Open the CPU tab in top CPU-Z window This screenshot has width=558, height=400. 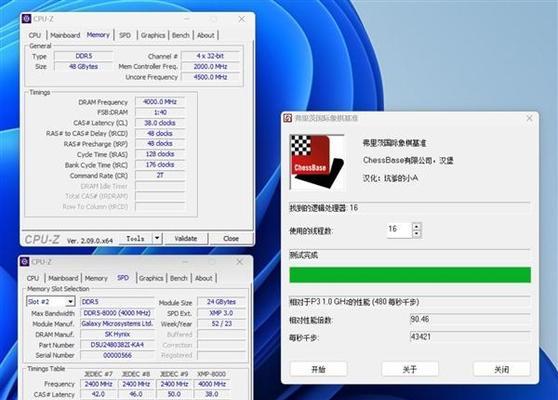(35, 35)
